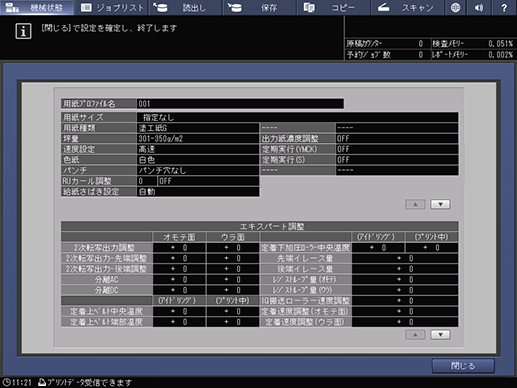517x388 pixels.
Task: Open the スキャン tab
Action: coord(408,7)
